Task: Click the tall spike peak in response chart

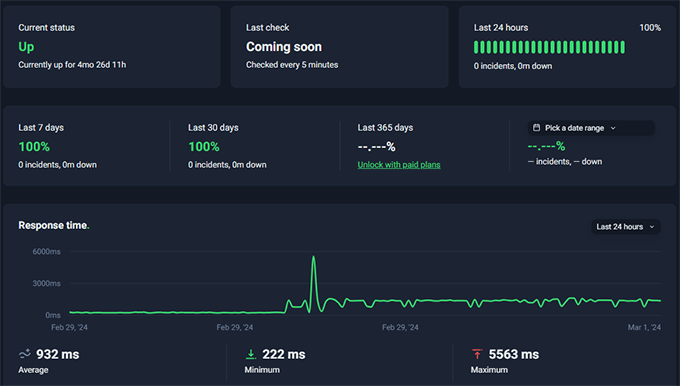Action: coord(314,257)
